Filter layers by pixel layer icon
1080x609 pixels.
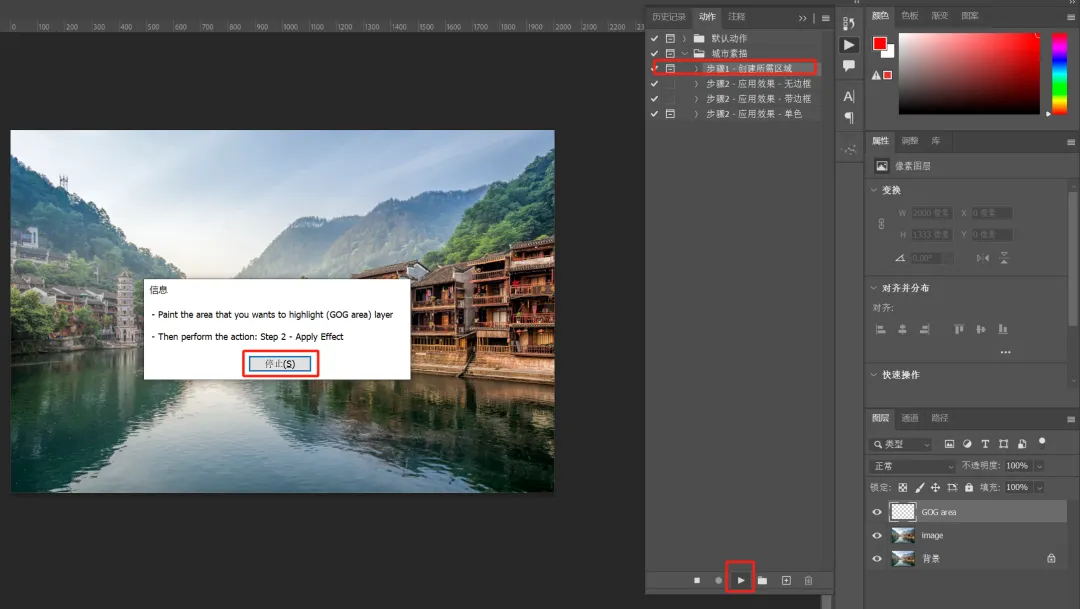[949, 444]
